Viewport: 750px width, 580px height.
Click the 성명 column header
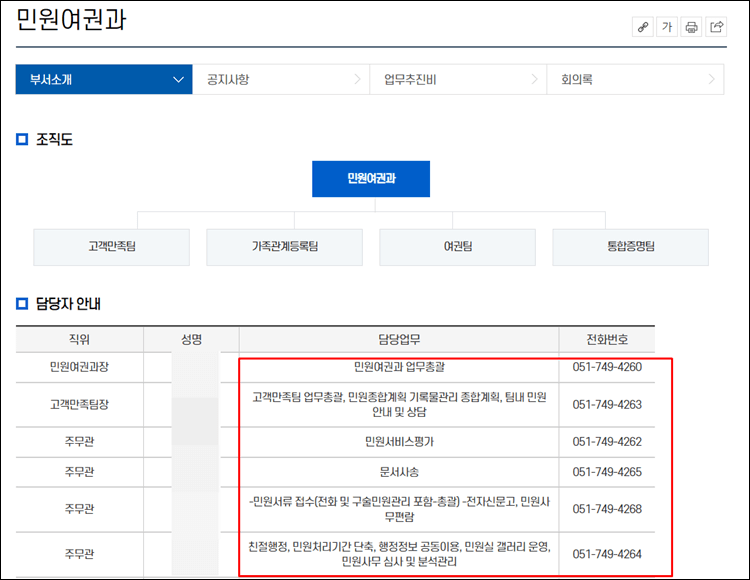click(x=191, y=339)
